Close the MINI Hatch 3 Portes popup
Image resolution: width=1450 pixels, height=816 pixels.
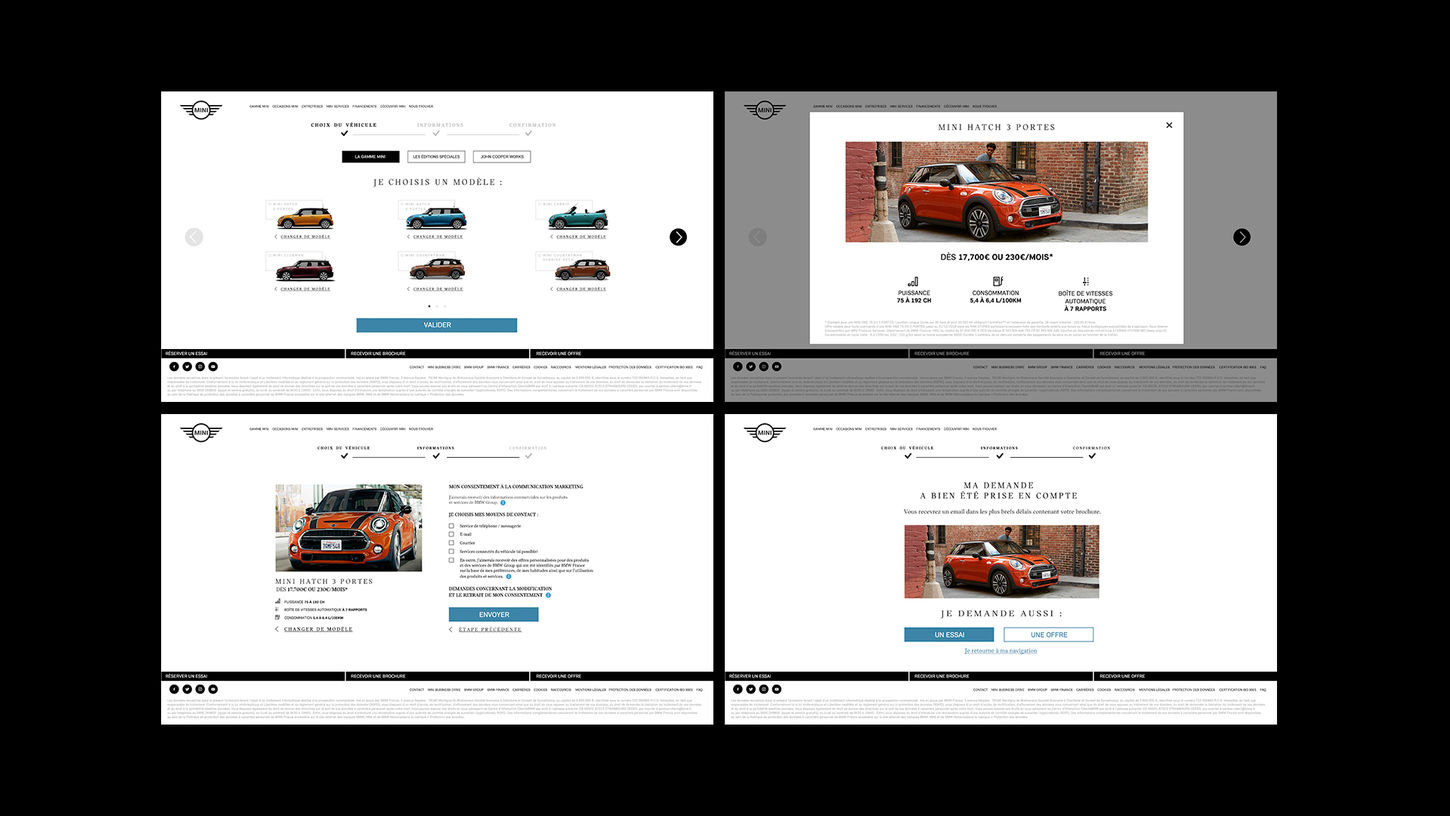pos(1169,125)
